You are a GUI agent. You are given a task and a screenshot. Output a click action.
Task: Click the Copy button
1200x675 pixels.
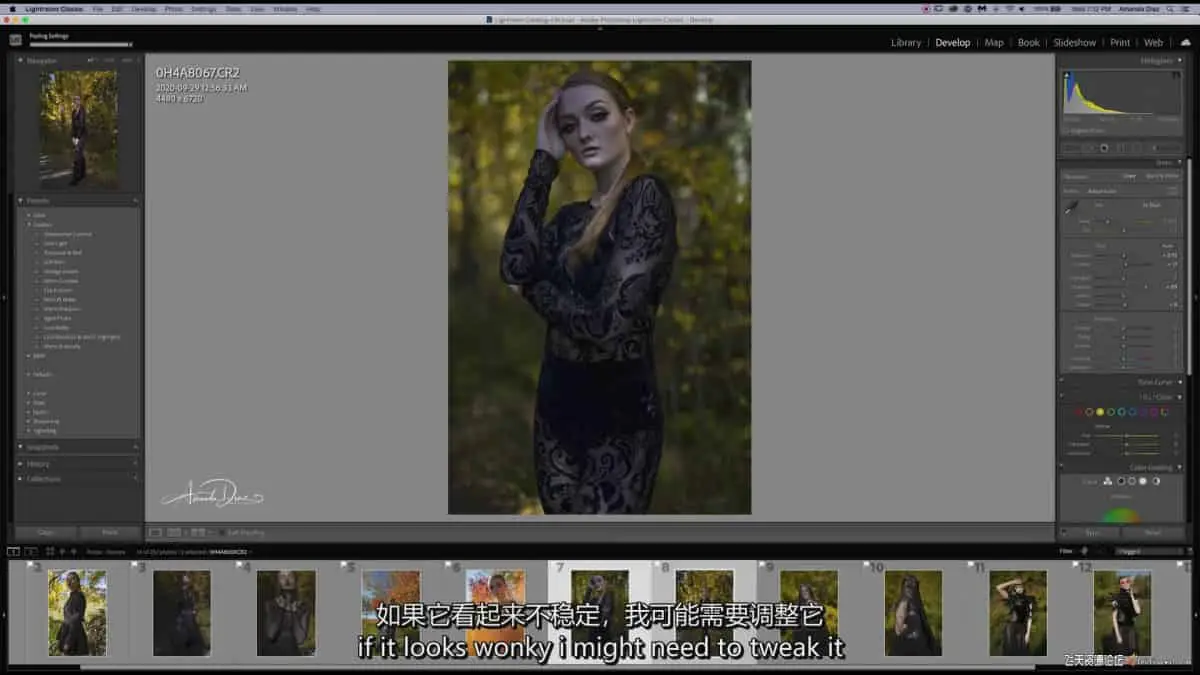46,532
